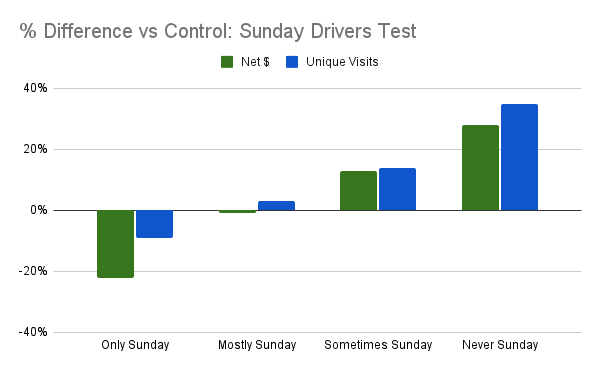Click the Never Sunday green Net $ bar

click(x=481, y=168)
